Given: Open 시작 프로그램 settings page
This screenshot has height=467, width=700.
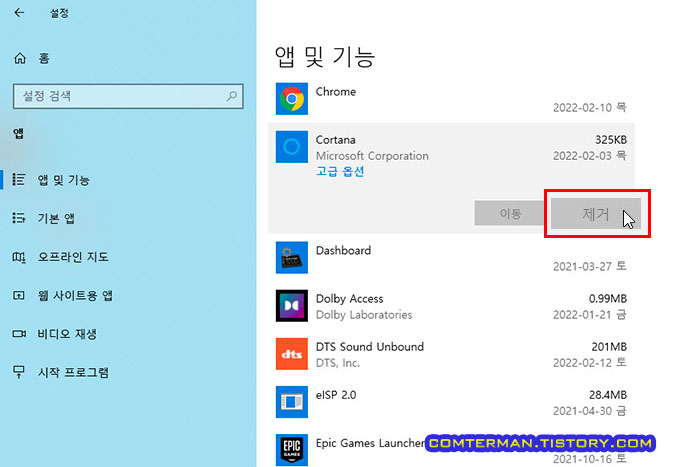Looking at the screenshot, I should [73, 372].
